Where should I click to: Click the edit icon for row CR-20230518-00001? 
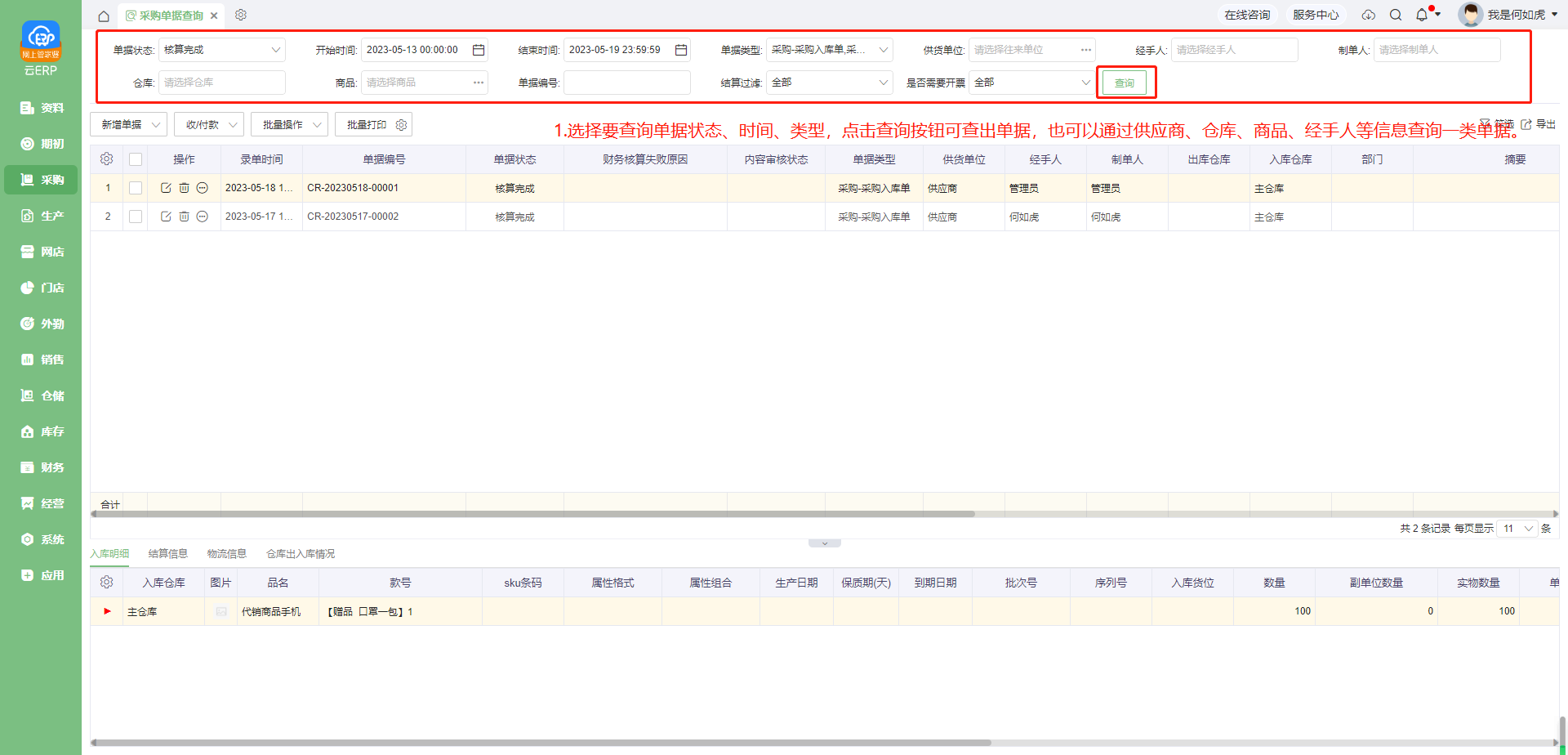[x=166, y=188]
